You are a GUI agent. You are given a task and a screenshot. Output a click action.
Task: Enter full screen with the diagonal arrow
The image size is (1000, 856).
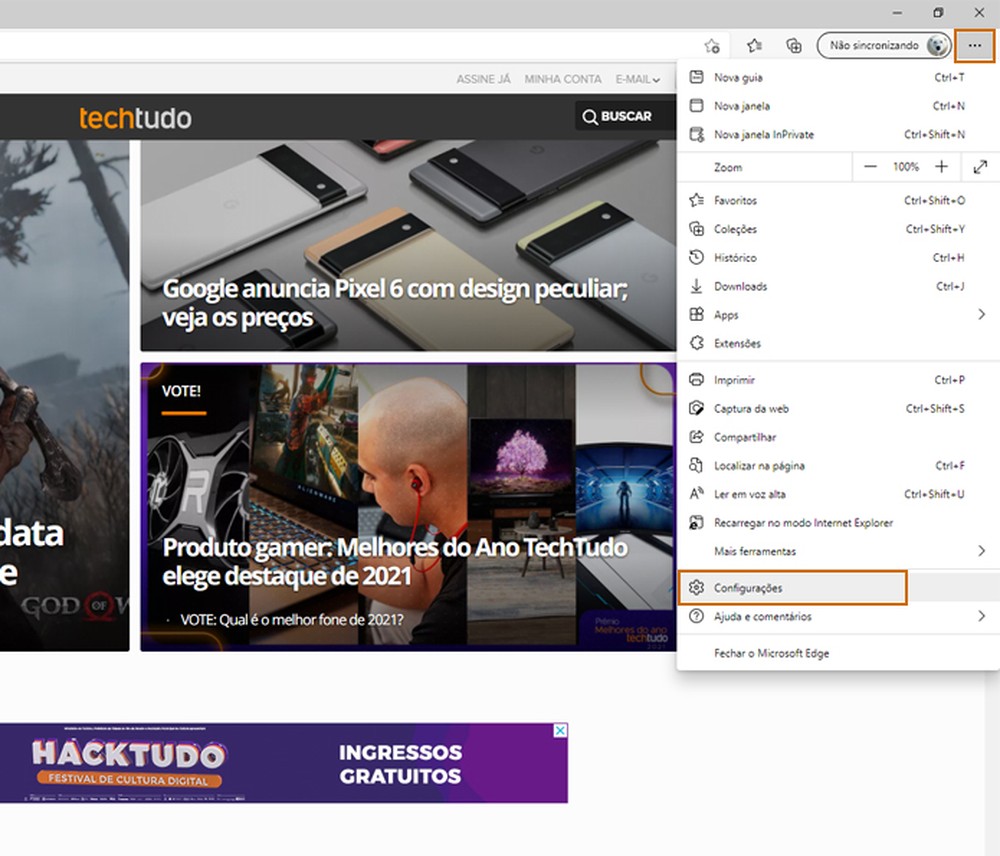coord(982,167)
